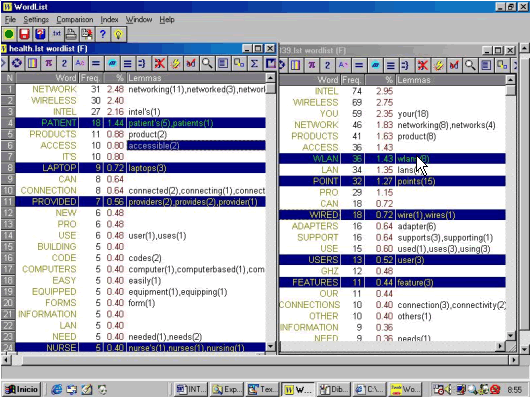Viewport: 530px width, 397px height.
Task: Click the 'points(15)' lemma cell
Action: pos(451,181)
